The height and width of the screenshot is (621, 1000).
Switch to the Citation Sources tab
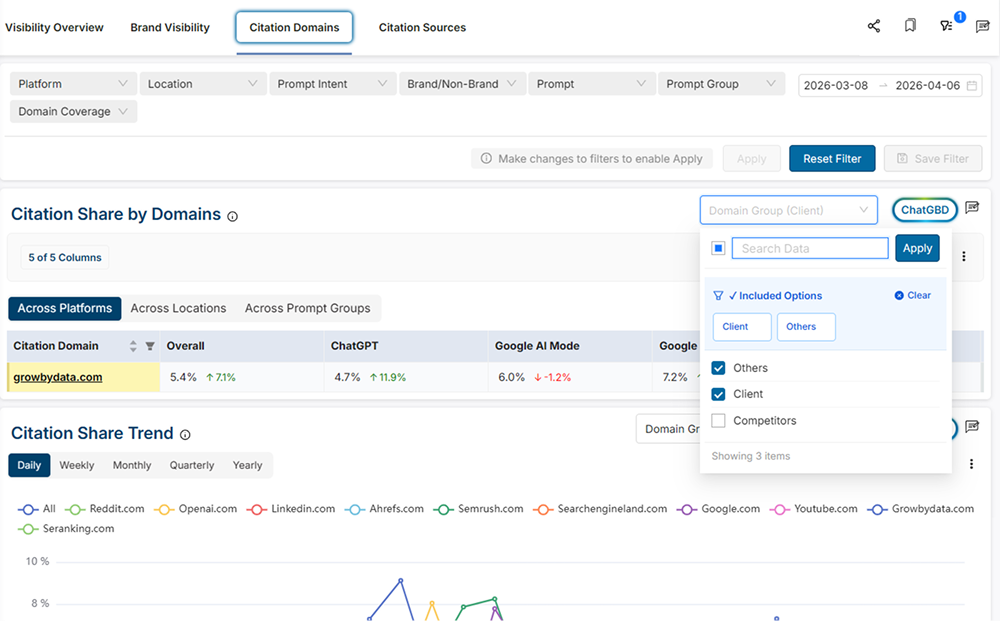point(422,27)
